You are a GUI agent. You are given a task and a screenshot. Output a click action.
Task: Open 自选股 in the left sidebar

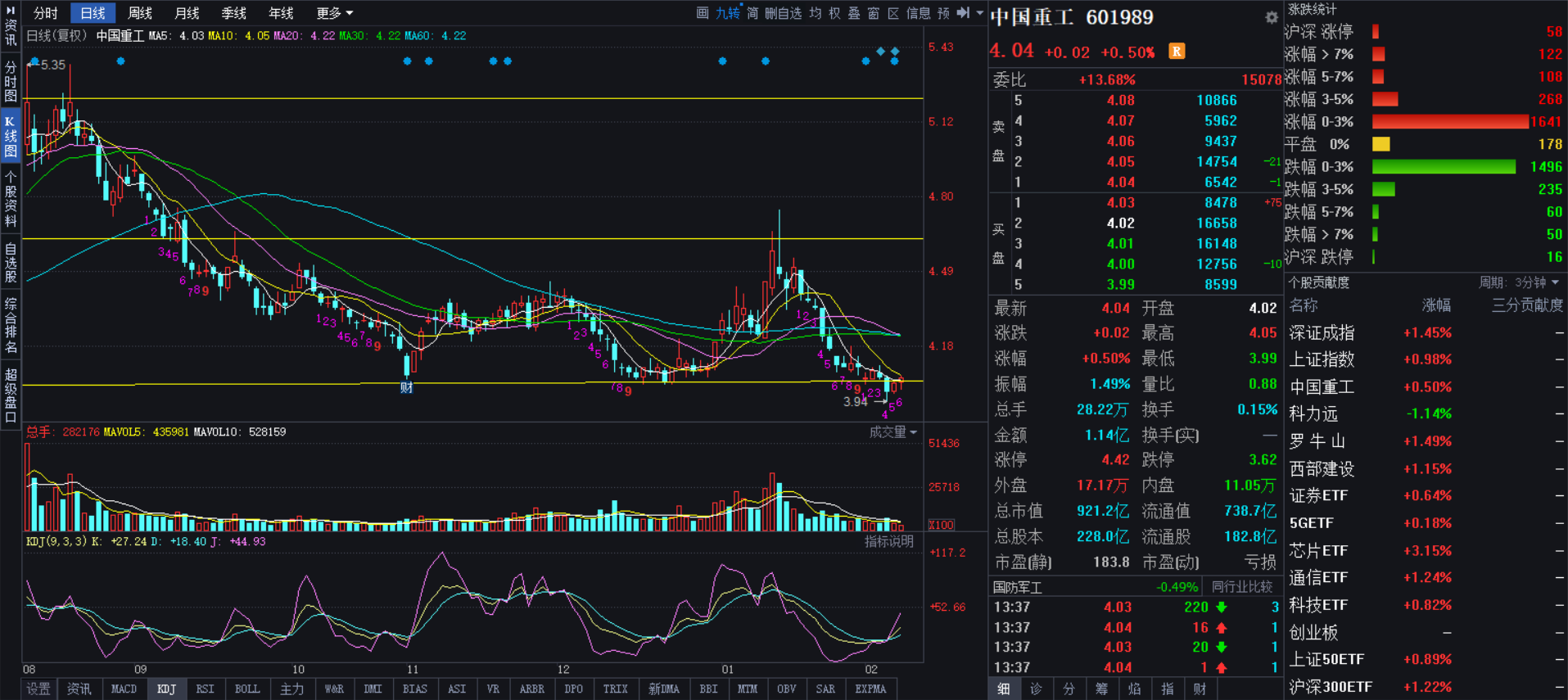pyautogui.click(x=11, y=262)
